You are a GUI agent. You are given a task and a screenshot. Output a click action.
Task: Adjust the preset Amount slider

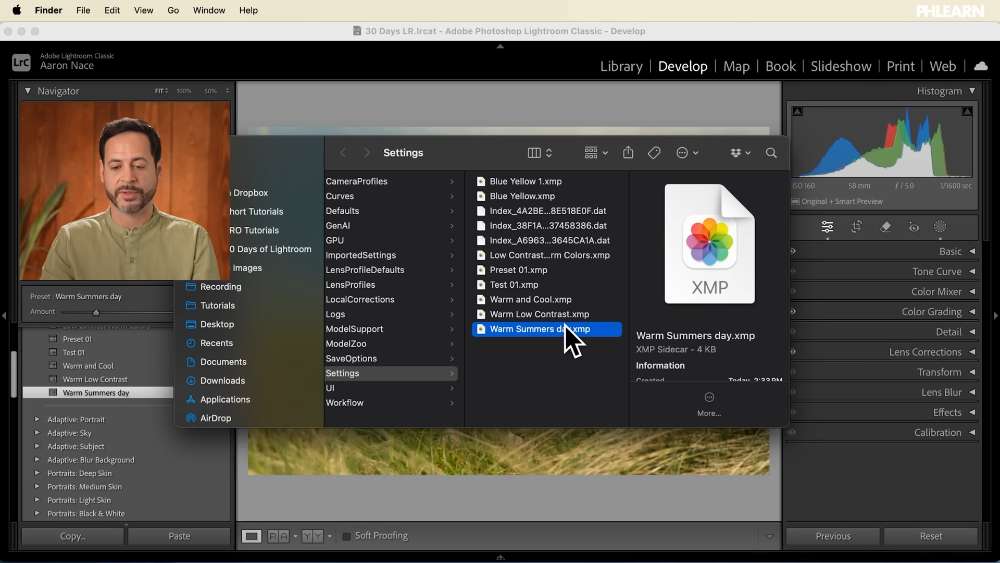coord(96,312)
